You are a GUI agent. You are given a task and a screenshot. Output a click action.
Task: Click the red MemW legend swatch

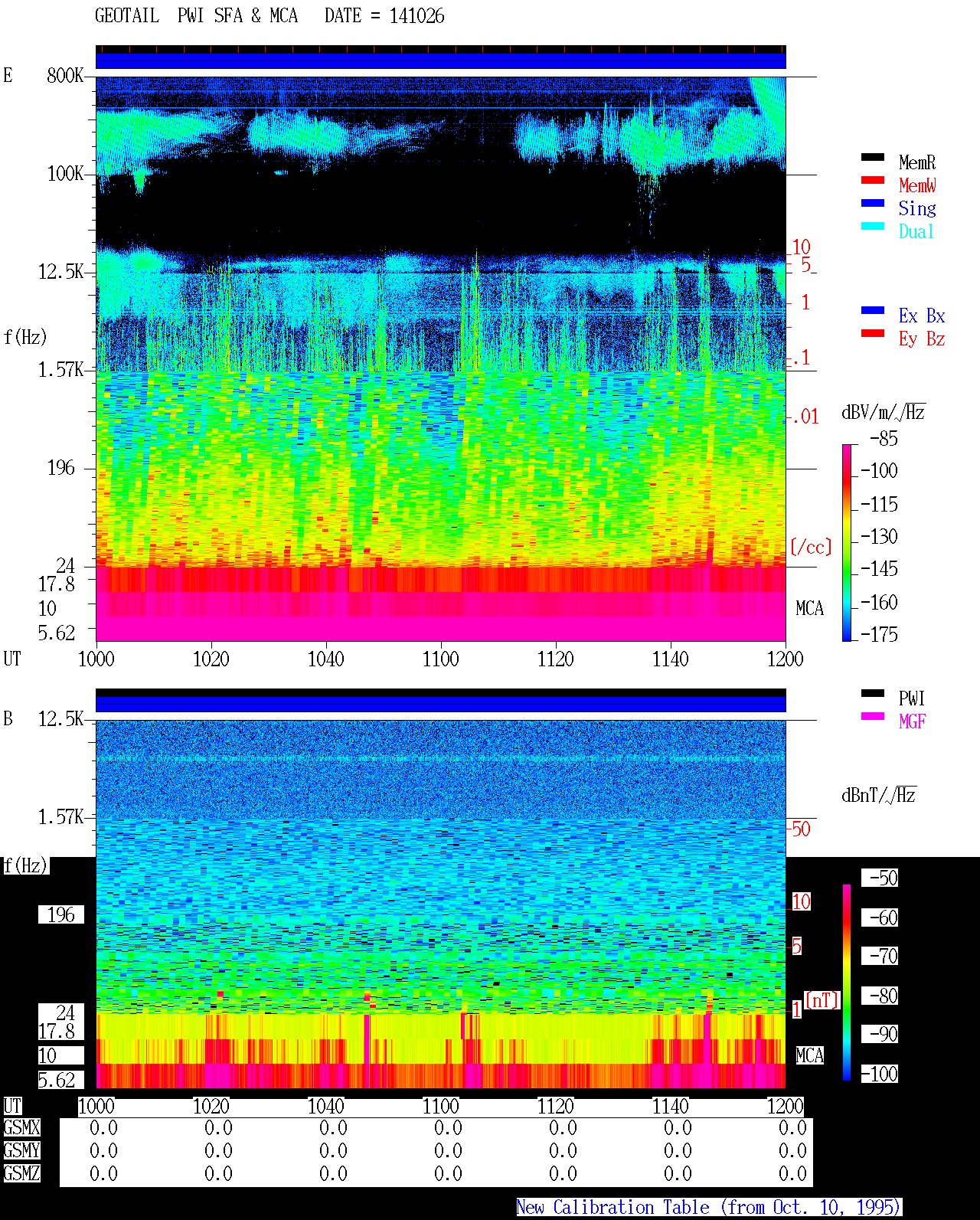[x=873, y=181]
